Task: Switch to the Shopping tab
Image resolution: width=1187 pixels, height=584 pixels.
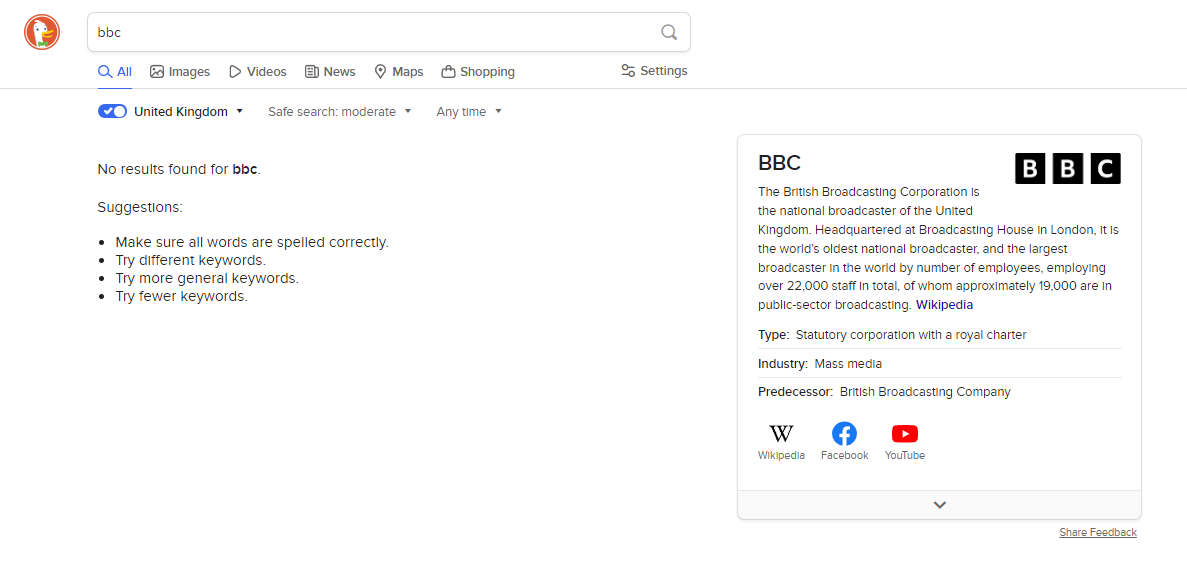Action: point(478,72)
